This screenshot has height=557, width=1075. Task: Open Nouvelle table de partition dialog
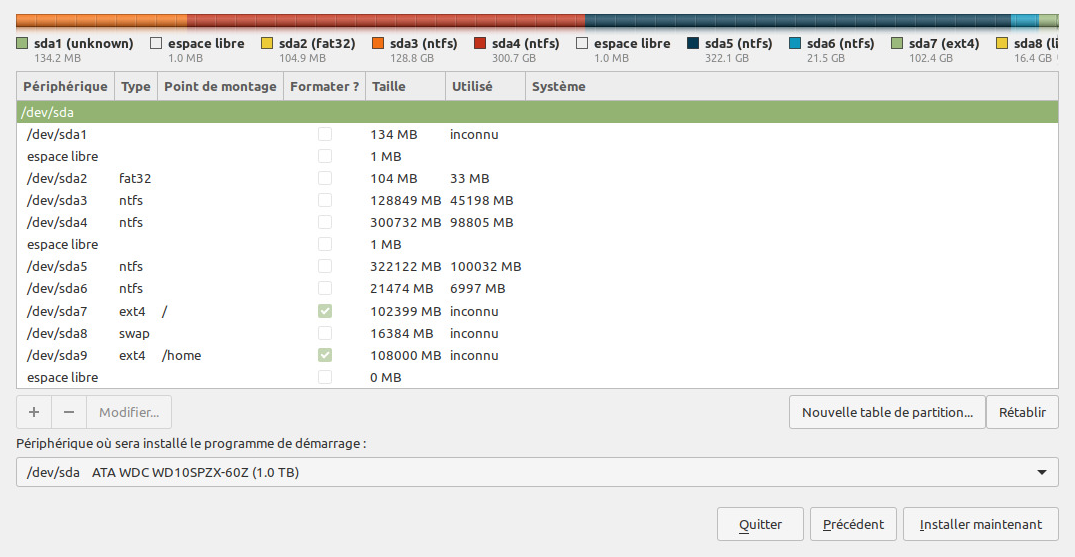point(886,412)
